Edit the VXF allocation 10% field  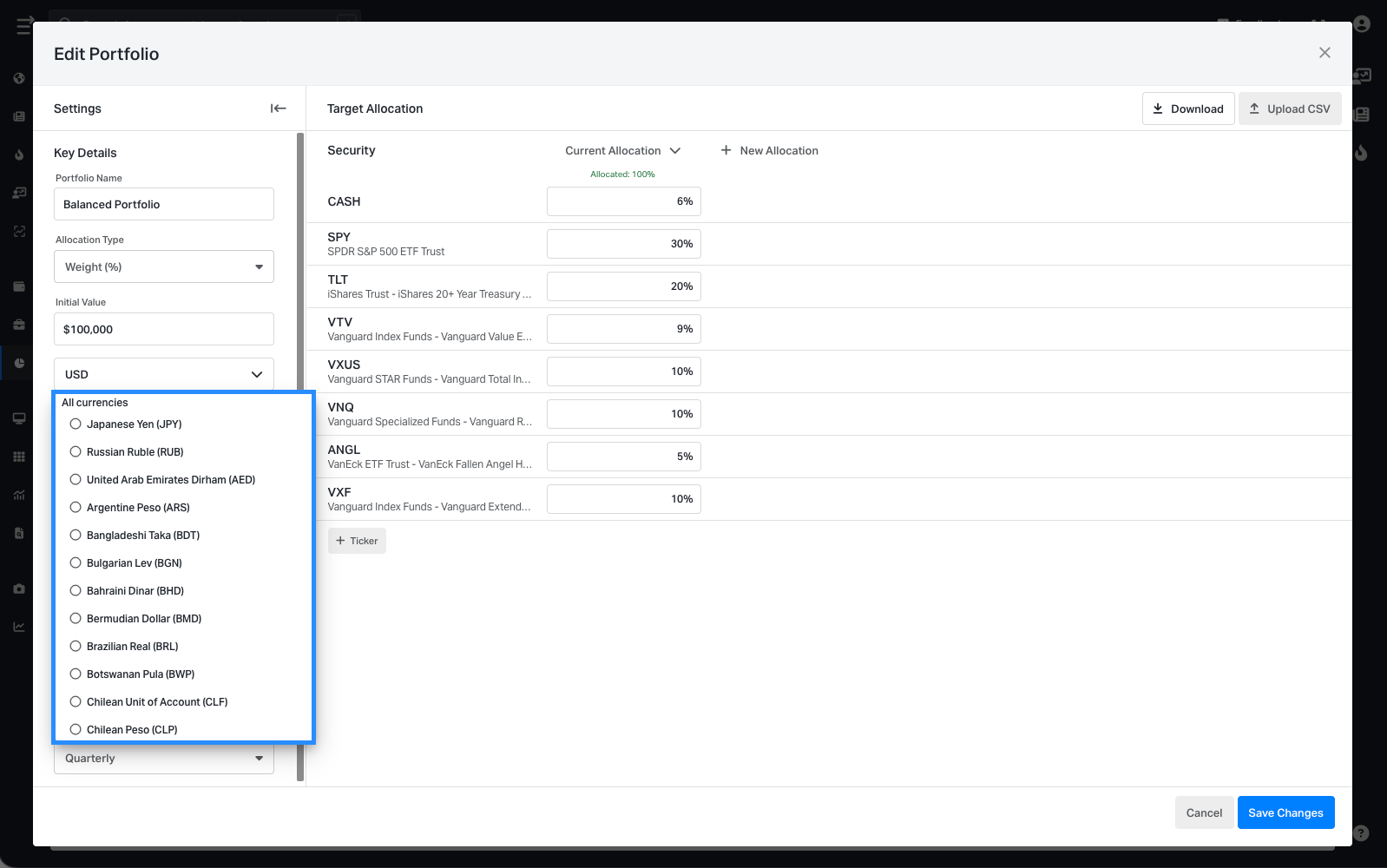(x=624, y=499)
